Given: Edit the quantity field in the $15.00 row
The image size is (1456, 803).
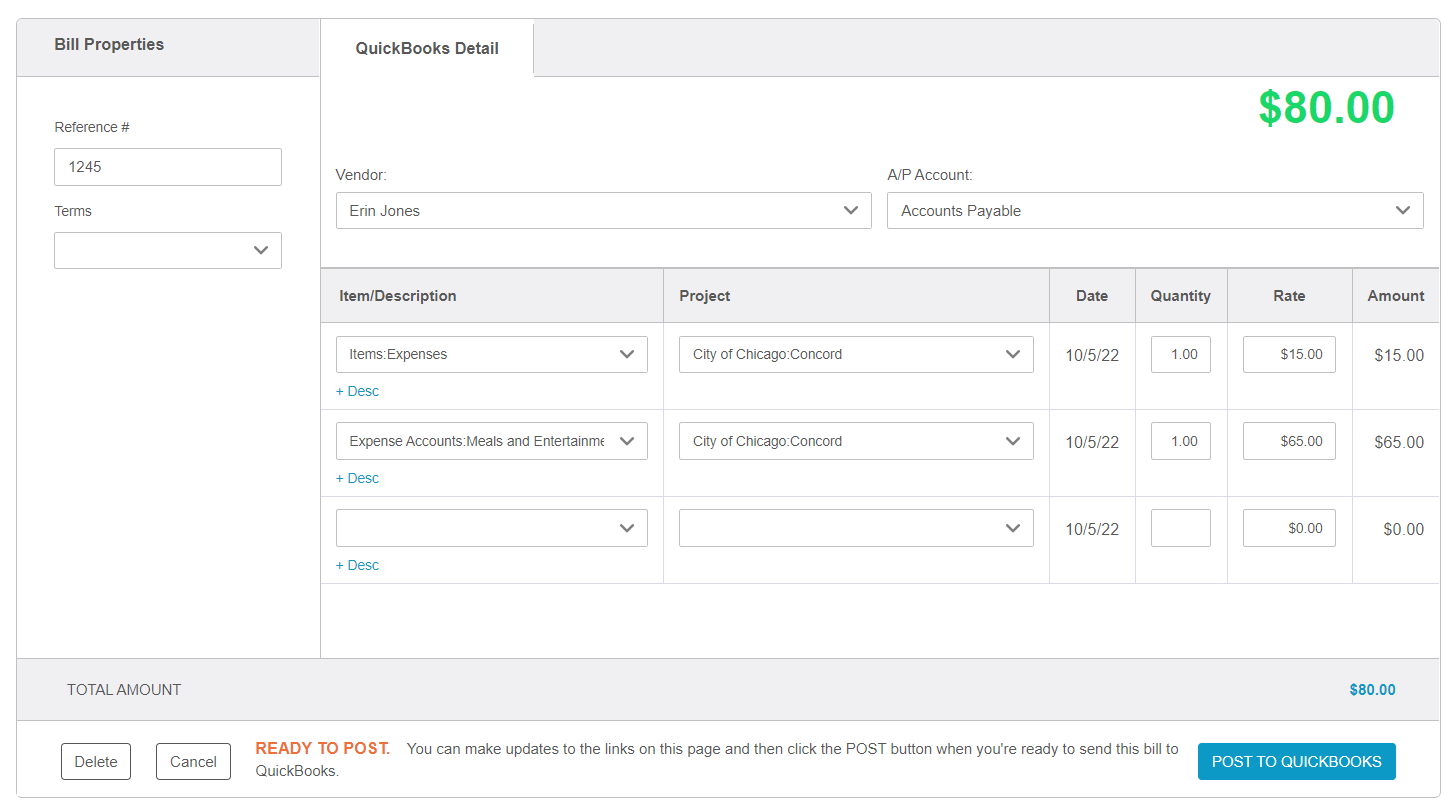Looking at the screenshot, I should 1181,354.
